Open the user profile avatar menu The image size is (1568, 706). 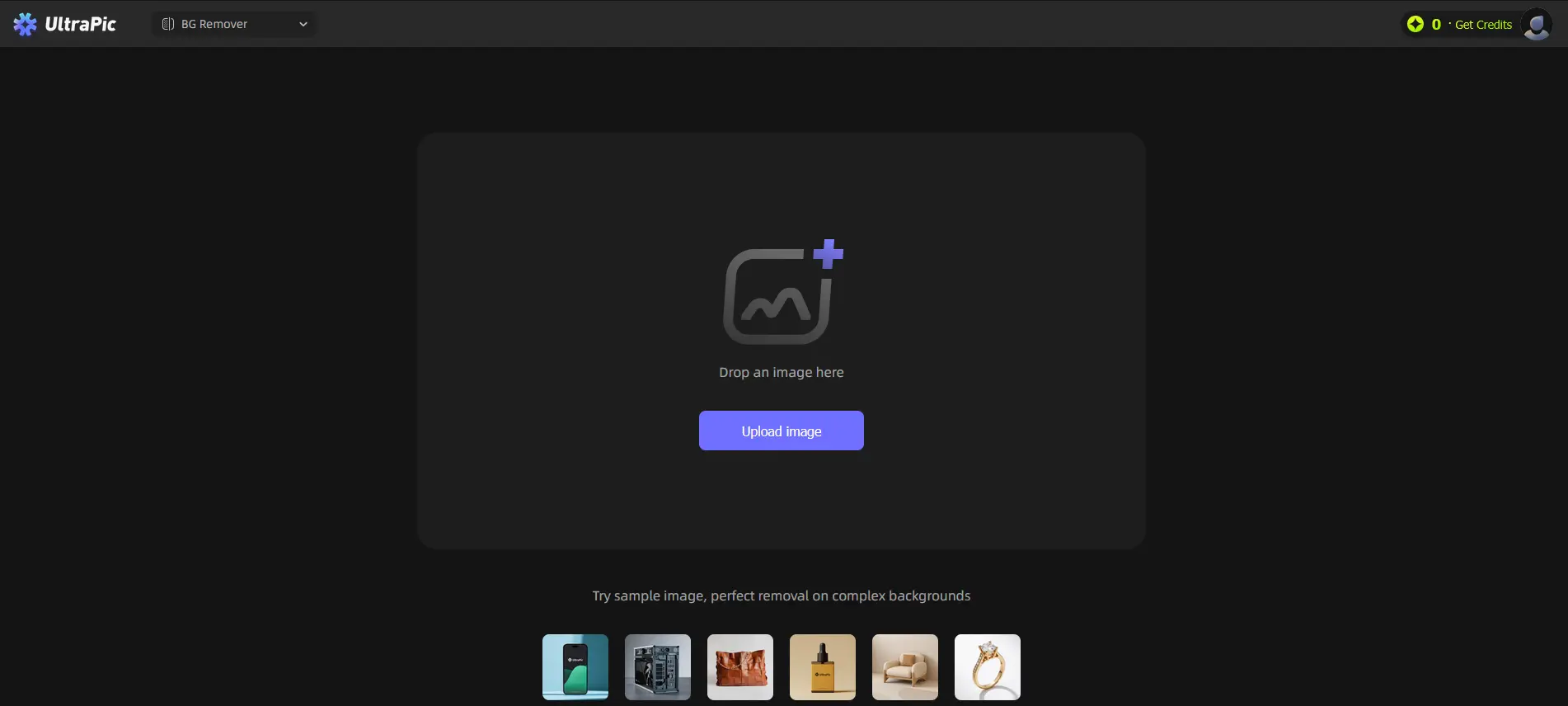pyautogui.click(x=1536, y=24)
